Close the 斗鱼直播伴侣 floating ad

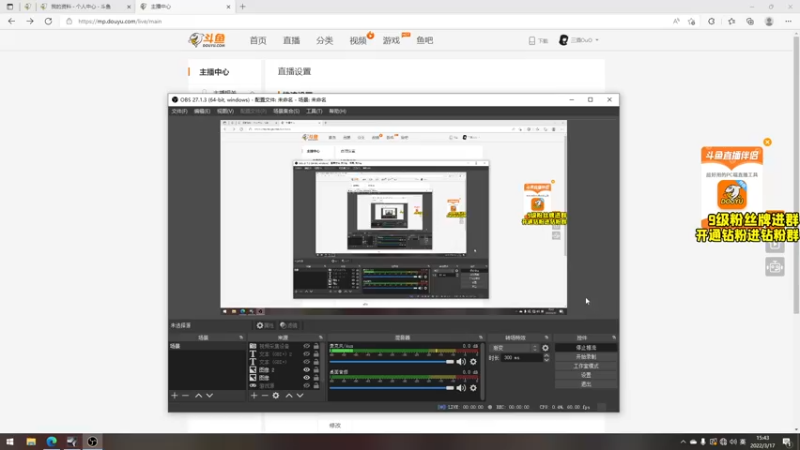point(767,142)
